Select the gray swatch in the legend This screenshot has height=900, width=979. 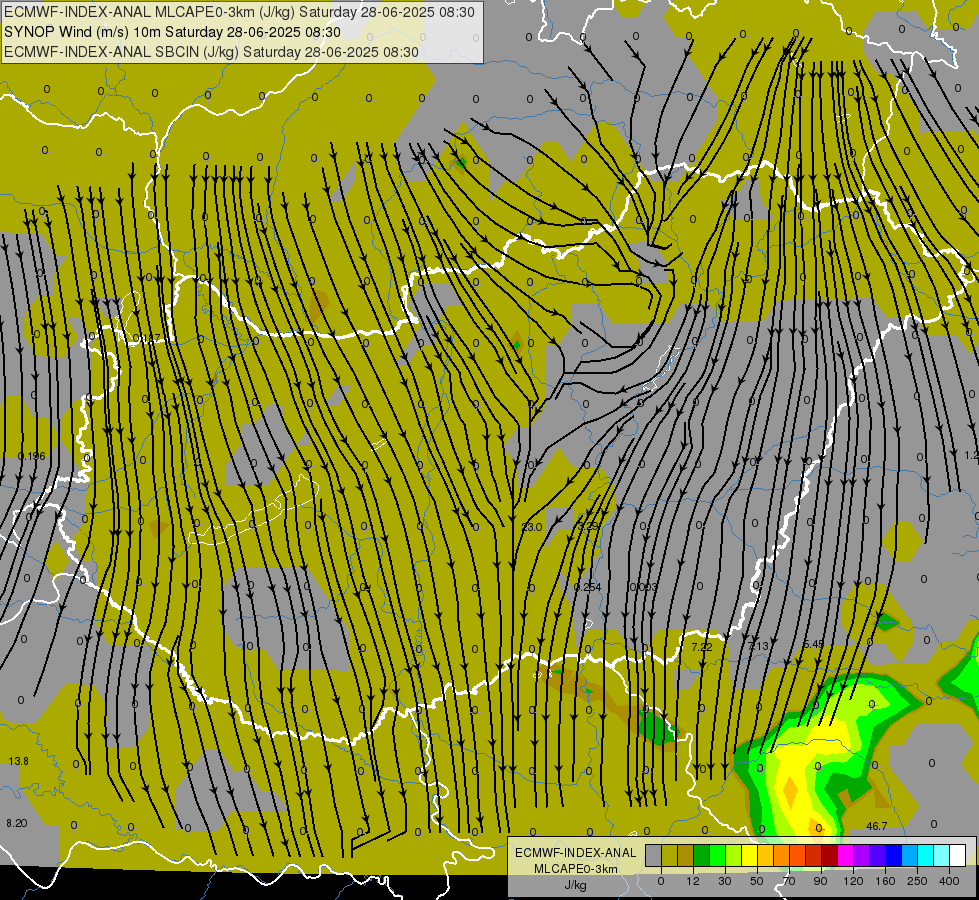[x=654, y=855]
